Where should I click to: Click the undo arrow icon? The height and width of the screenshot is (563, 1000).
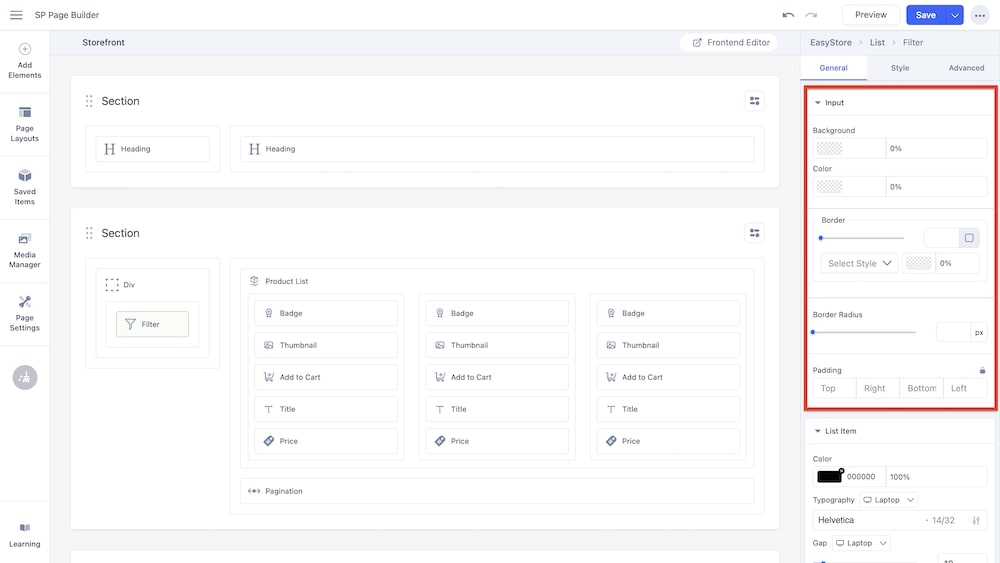788,15
